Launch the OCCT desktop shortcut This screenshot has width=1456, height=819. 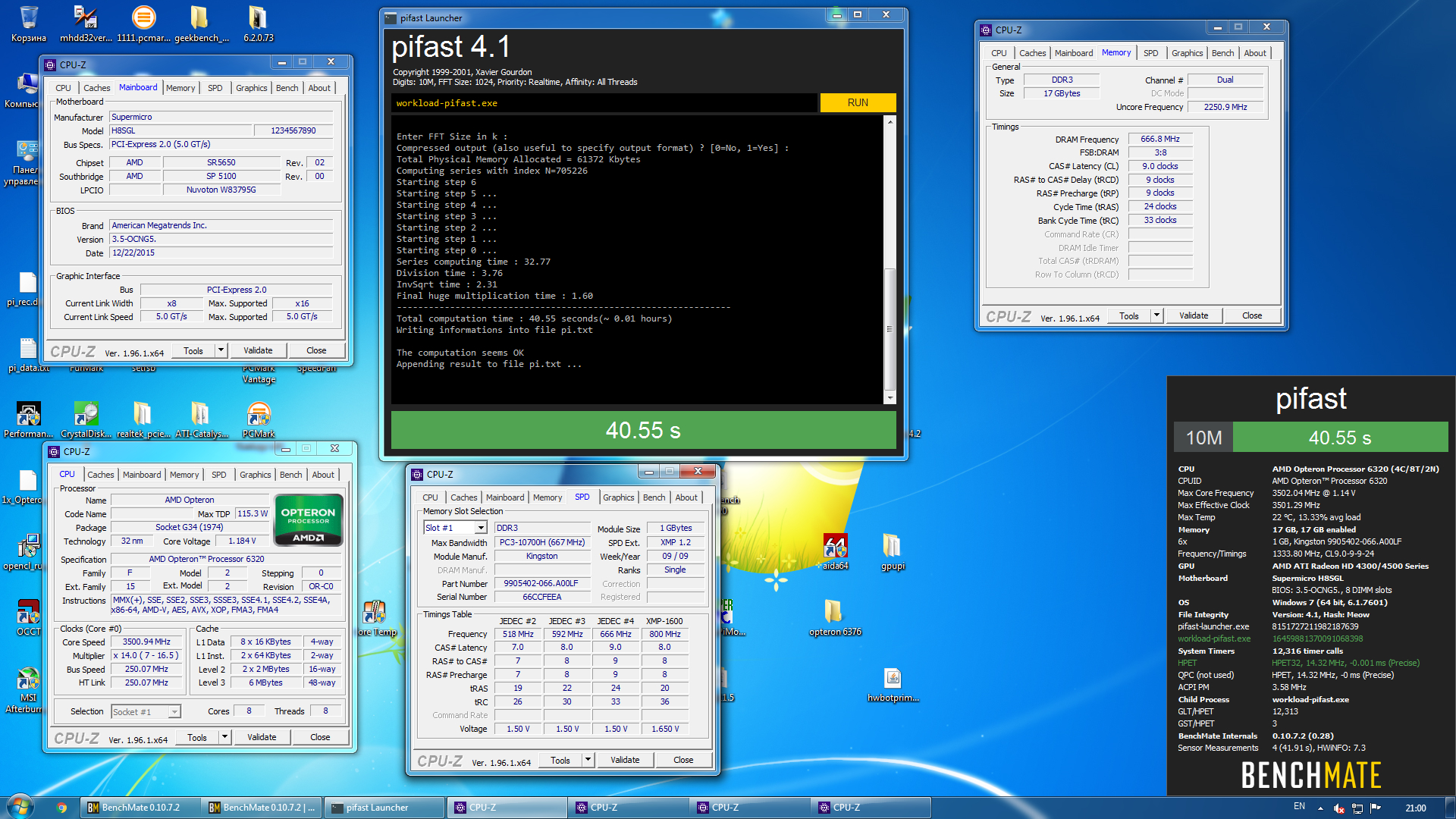click(28, 617)
